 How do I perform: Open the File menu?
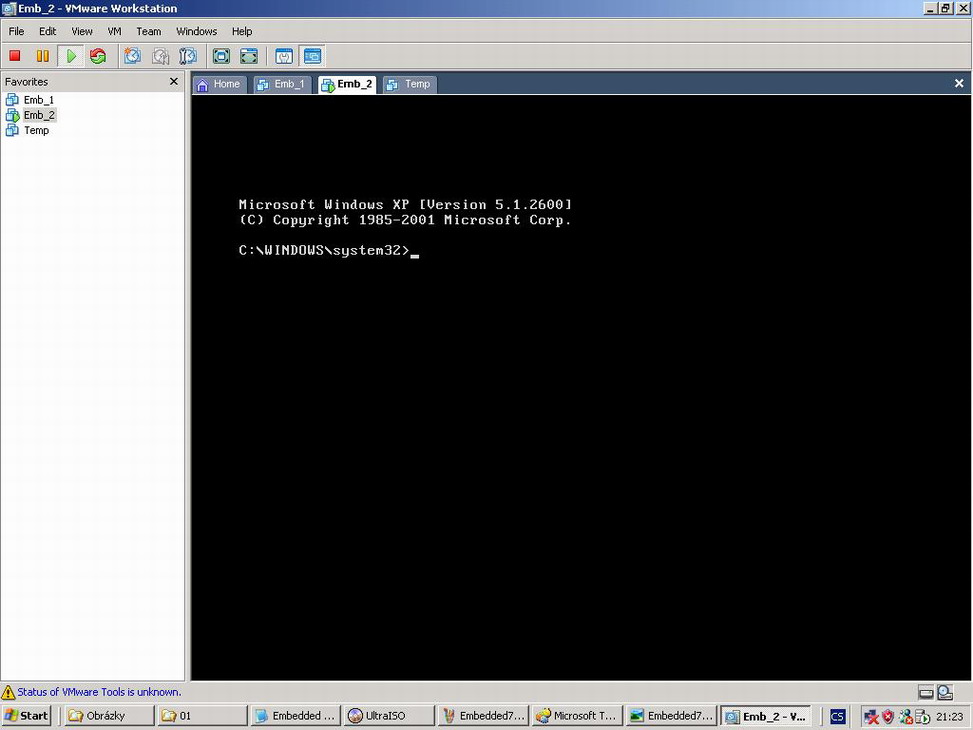(16, 31)
